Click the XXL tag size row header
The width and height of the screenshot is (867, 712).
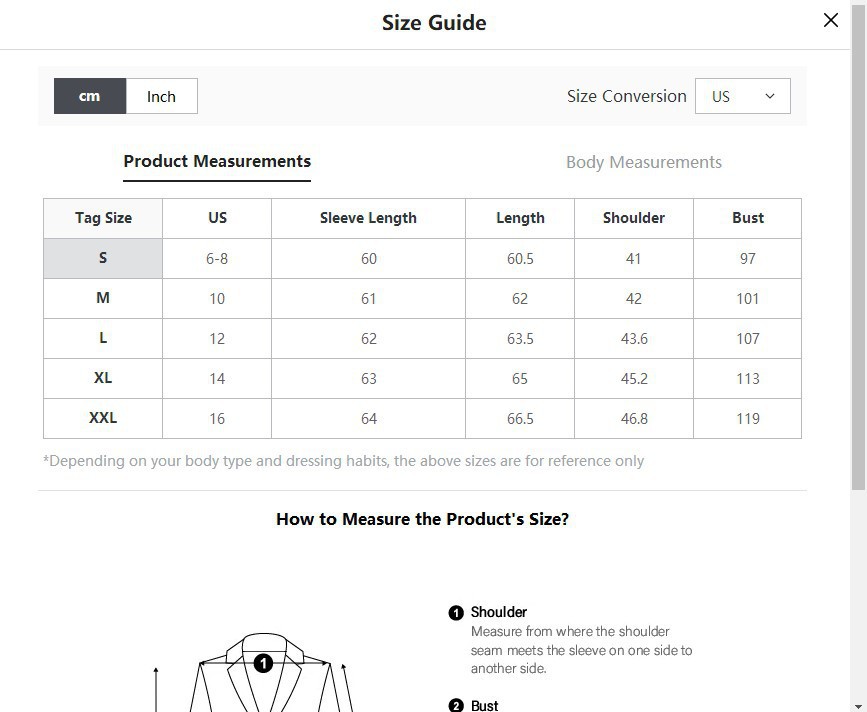[x=103, y=418]
